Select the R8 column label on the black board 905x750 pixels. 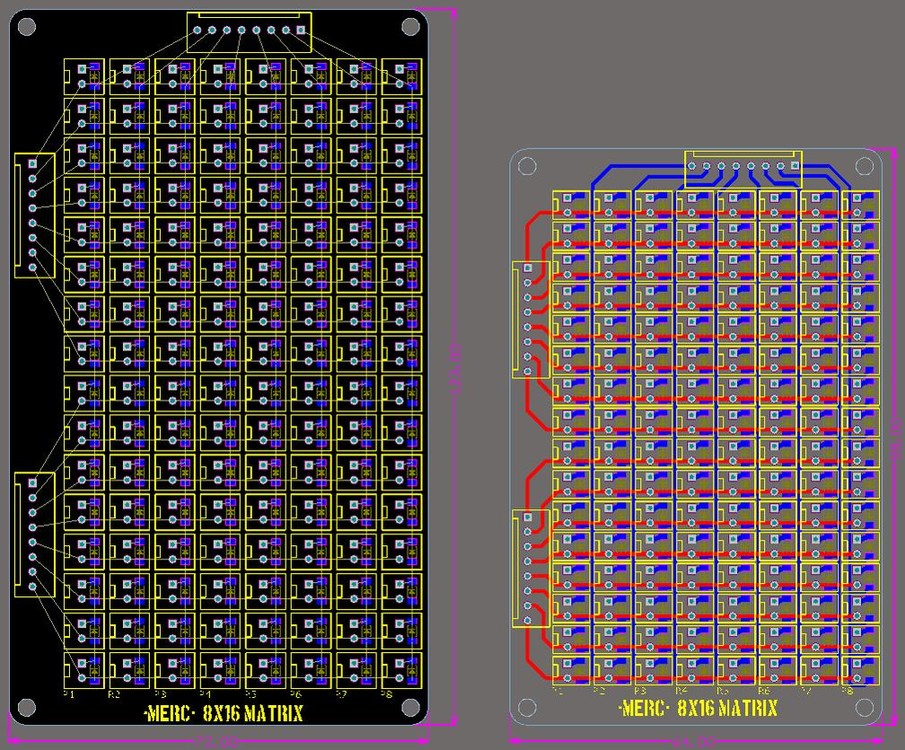[x=386, y=695]
